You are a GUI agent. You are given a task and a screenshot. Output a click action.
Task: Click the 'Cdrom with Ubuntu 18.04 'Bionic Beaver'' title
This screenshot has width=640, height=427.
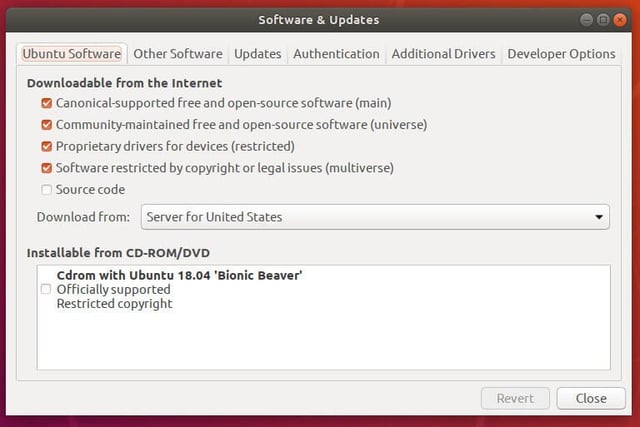click(180, 275)
